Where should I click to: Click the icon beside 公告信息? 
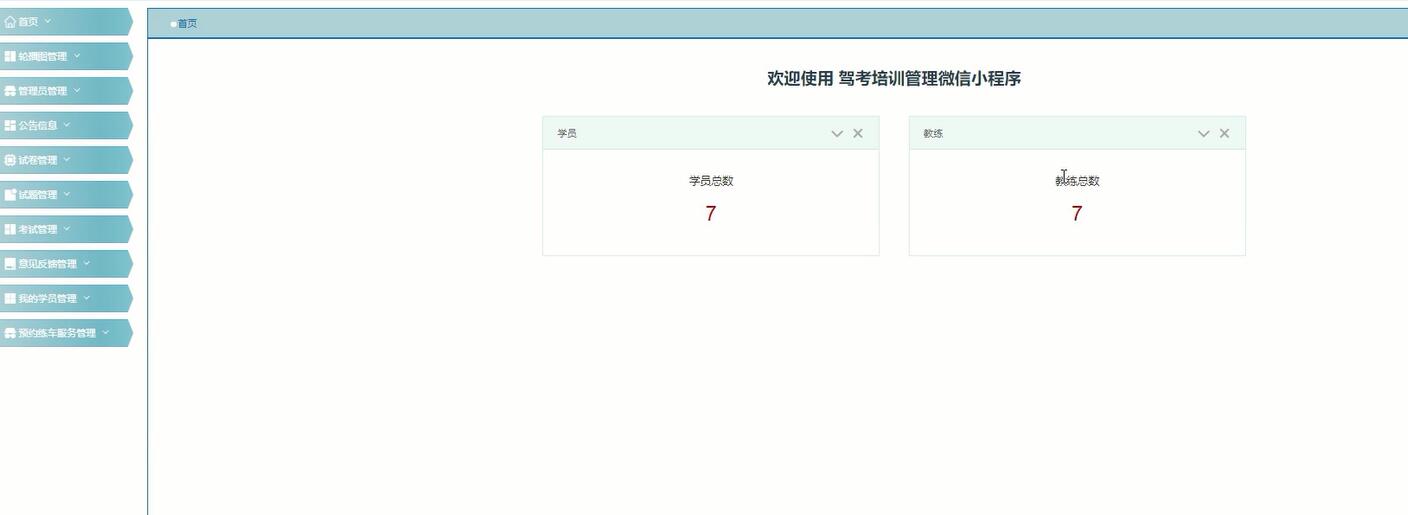(10, 125)
